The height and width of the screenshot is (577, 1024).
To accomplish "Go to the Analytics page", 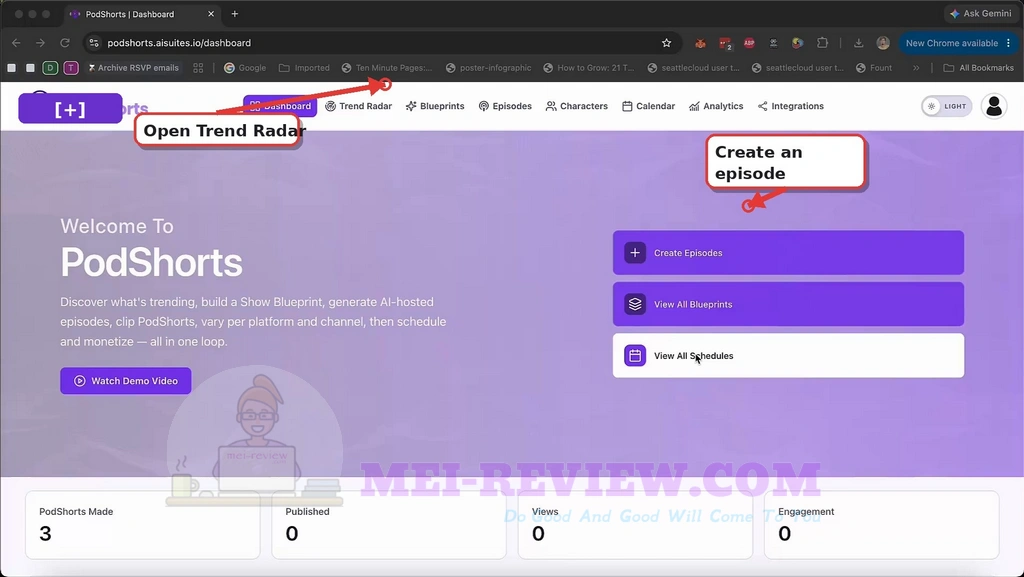I will (716, 106).
